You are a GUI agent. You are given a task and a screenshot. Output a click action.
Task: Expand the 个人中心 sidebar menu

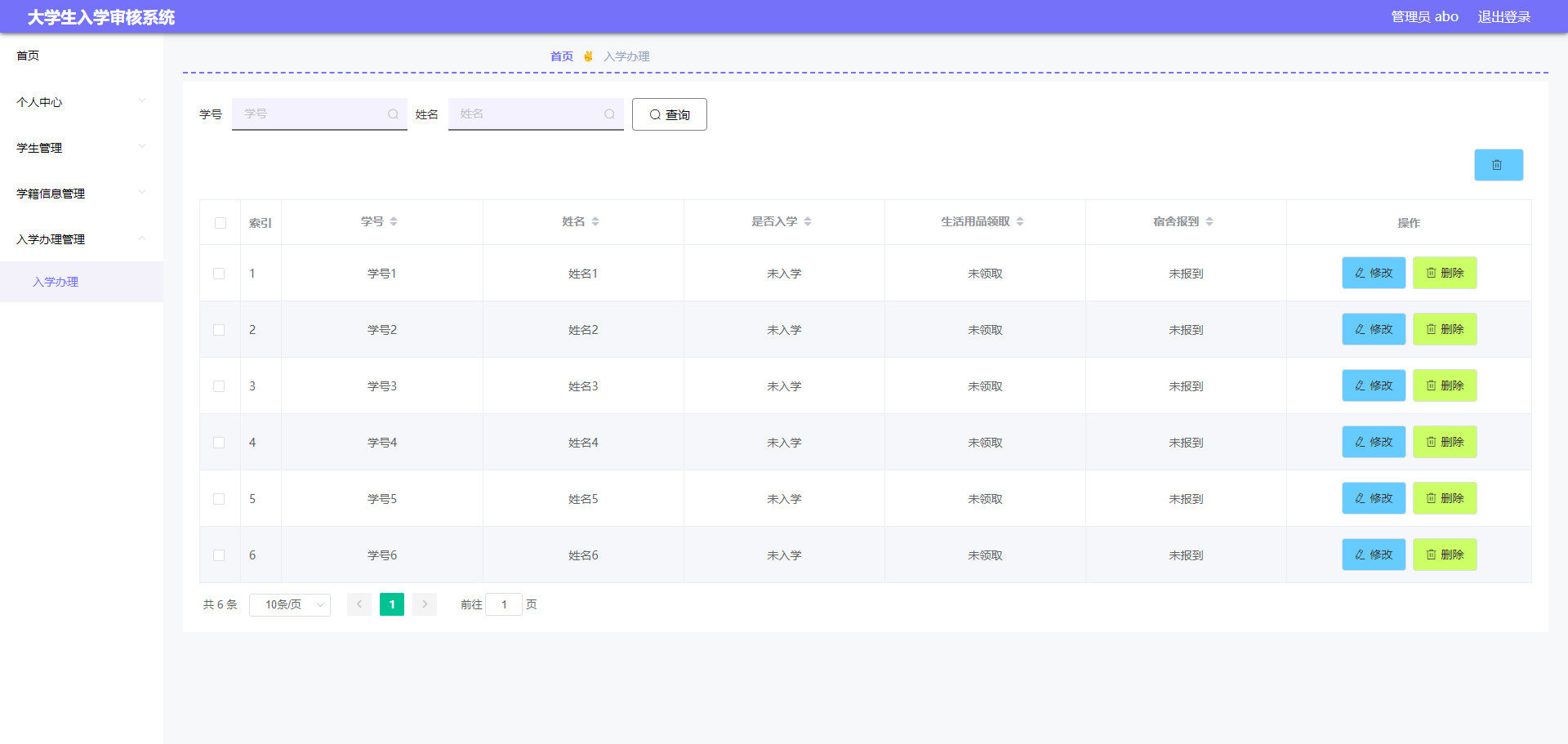(80, 102)
